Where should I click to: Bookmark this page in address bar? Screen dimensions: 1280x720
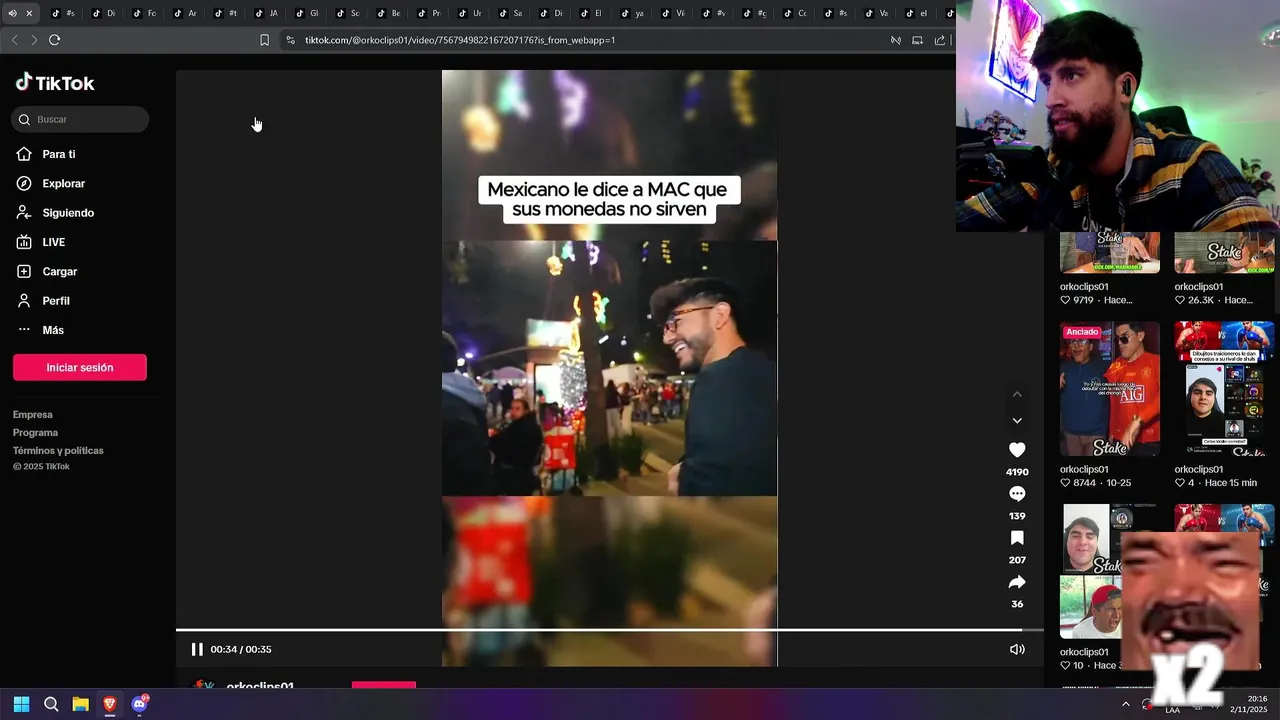(x=264, y=40)
